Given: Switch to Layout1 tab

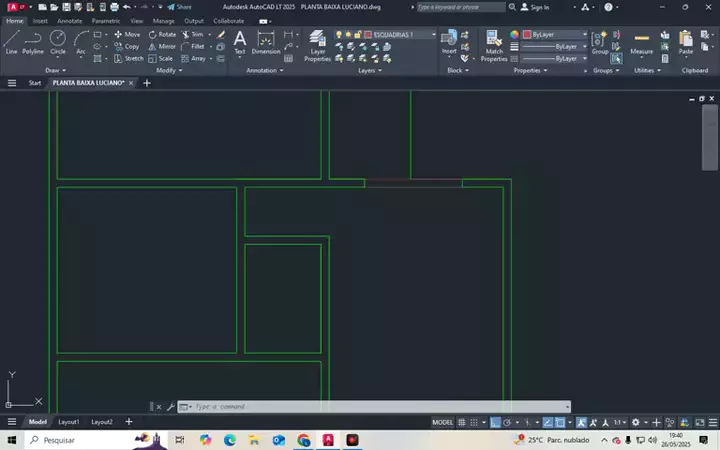Looking at the screenshot, I should (x=68, y=422).
